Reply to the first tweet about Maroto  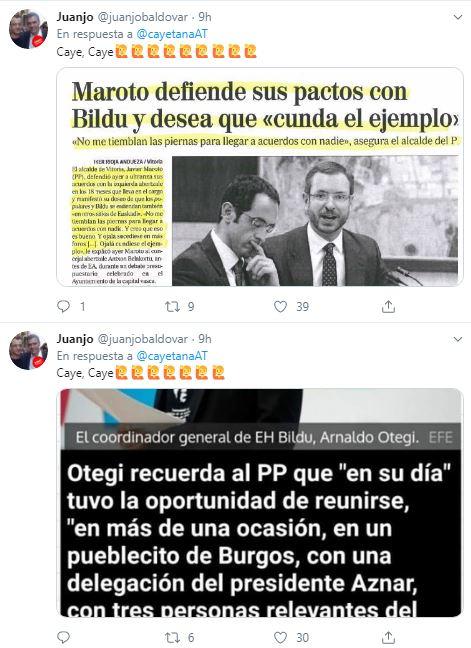[63, 306]
